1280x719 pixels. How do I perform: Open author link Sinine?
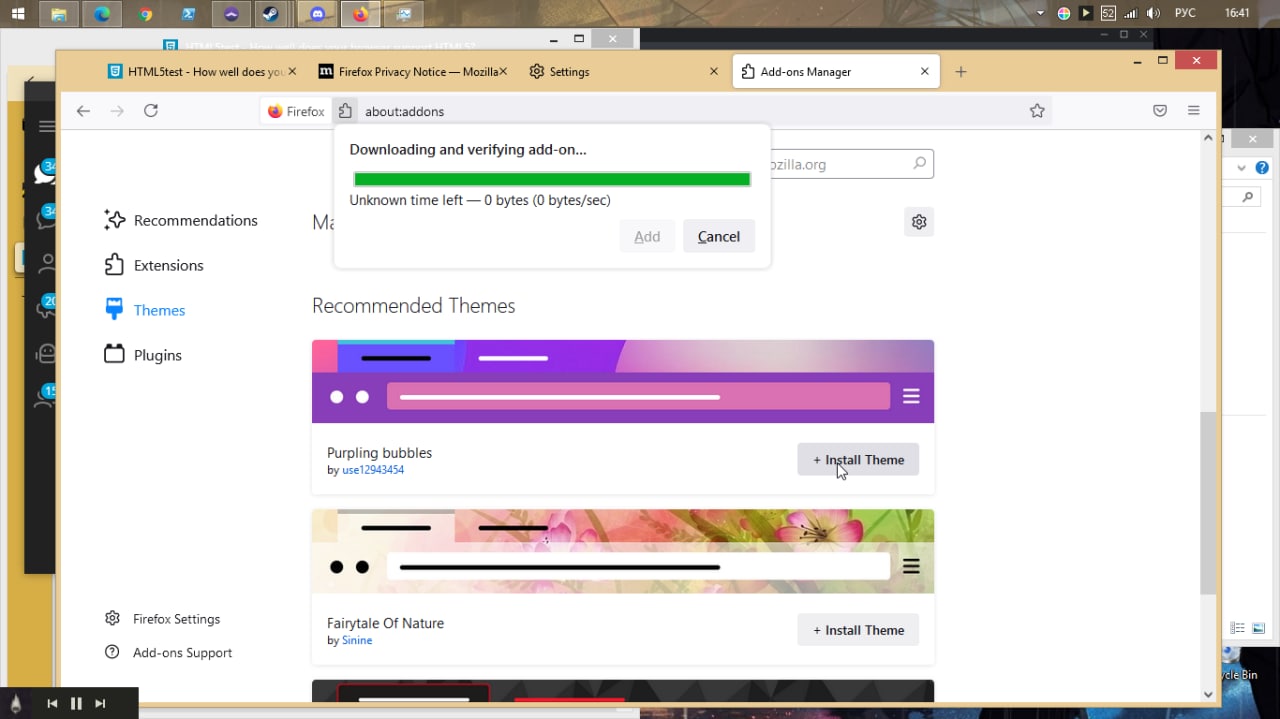coord(357,640)
